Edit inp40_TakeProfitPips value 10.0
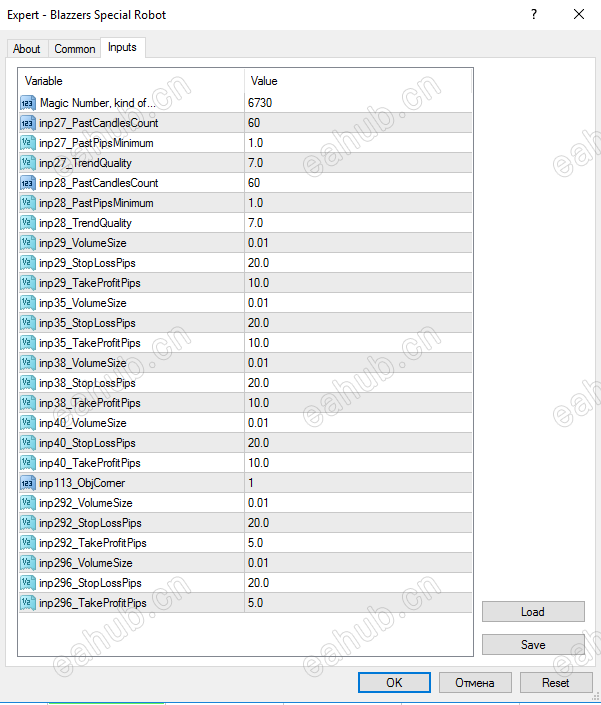Viewport: 601px width, 705px height. coord(358,463)
